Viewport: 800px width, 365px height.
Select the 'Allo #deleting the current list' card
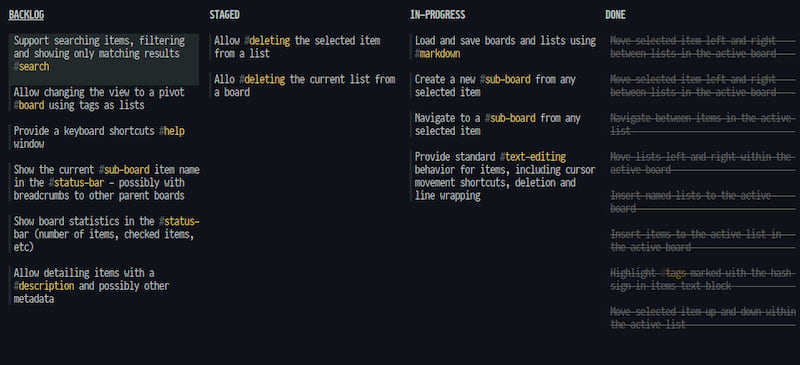click(303, 86)
